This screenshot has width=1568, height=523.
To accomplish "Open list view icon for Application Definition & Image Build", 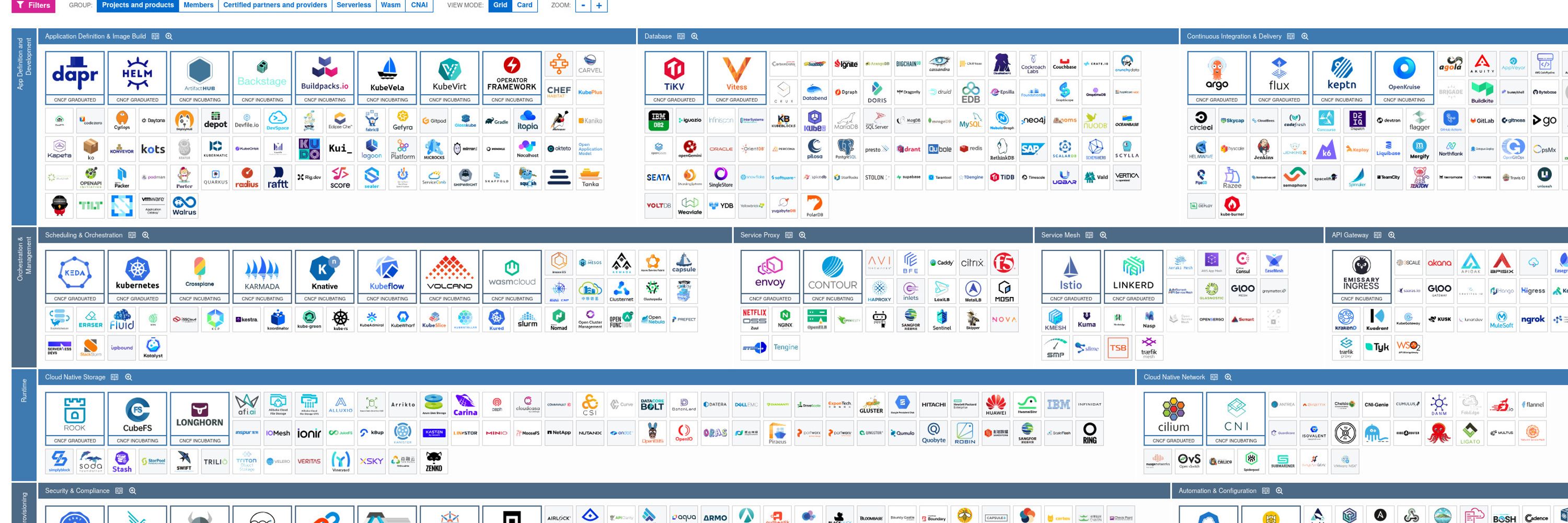I will pyautogui.click(x=155, y=37).
